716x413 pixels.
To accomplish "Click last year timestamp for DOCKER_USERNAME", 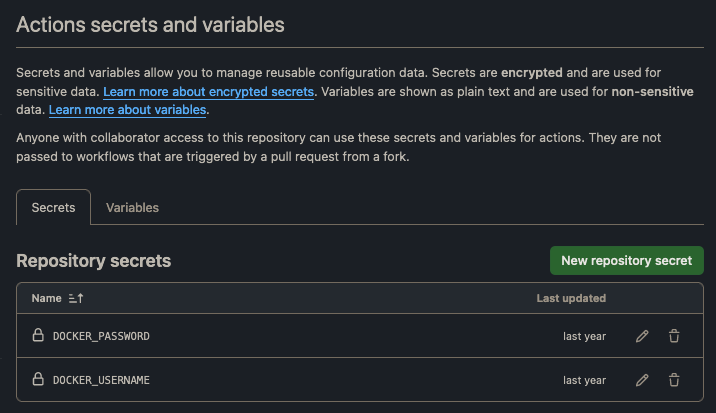I will coord(584,380).
